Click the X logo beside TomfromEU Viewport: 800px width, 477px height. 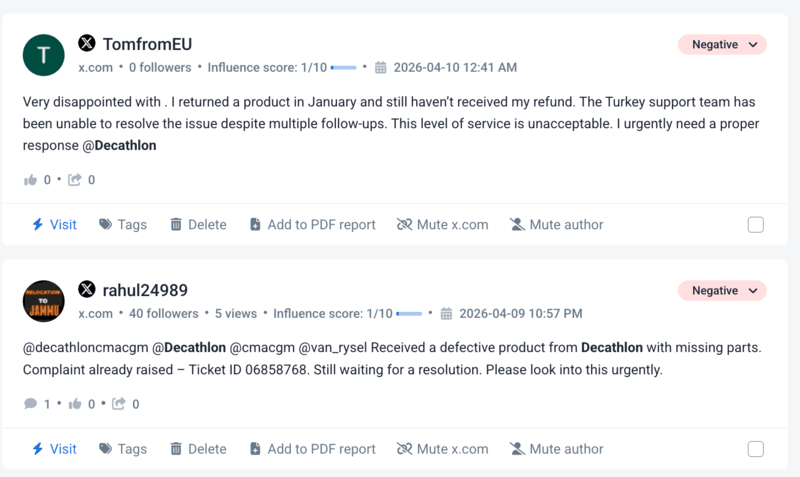87,43
